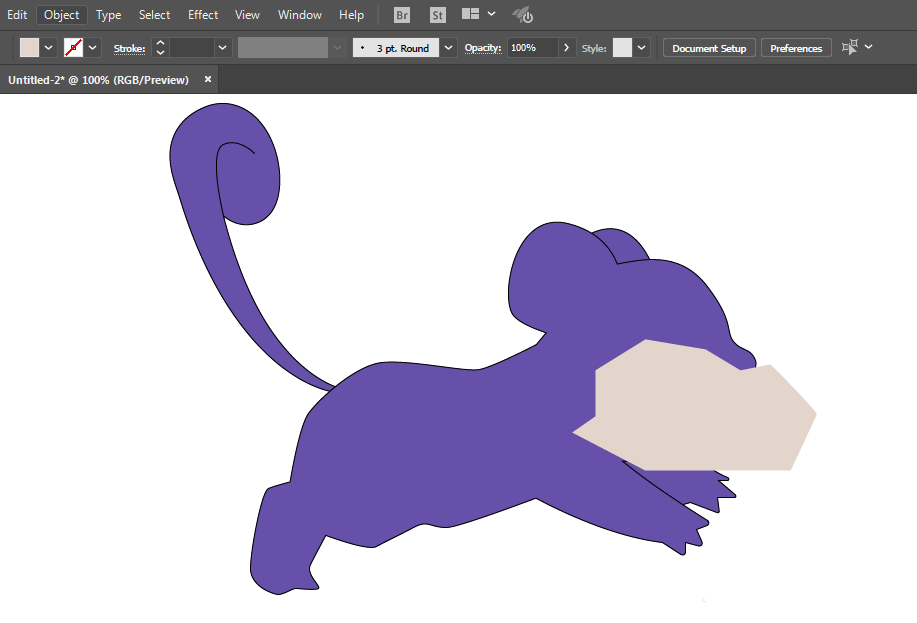Viewport: 917px width, 623px height.
Task: Open Adobe Stock via St icon
Action: coord(437,15)
